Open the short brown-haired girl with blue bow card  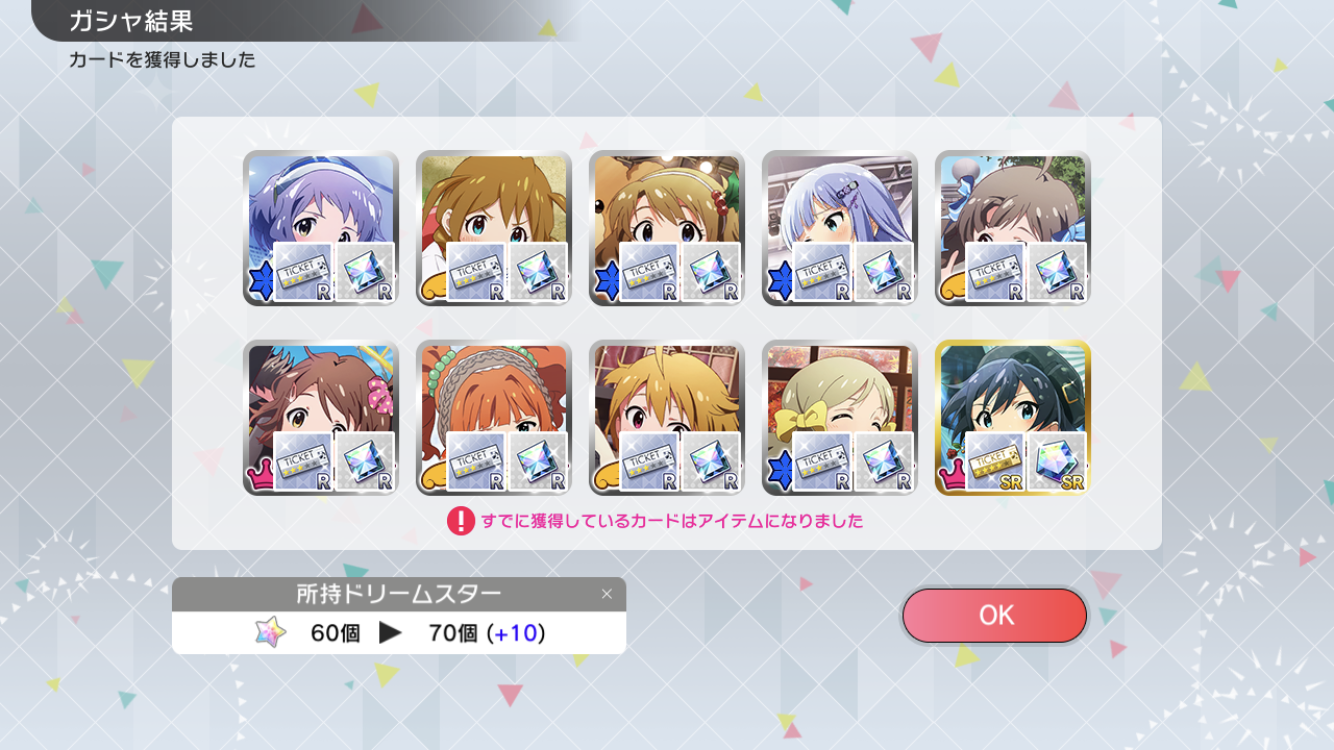coord(1013,228)
